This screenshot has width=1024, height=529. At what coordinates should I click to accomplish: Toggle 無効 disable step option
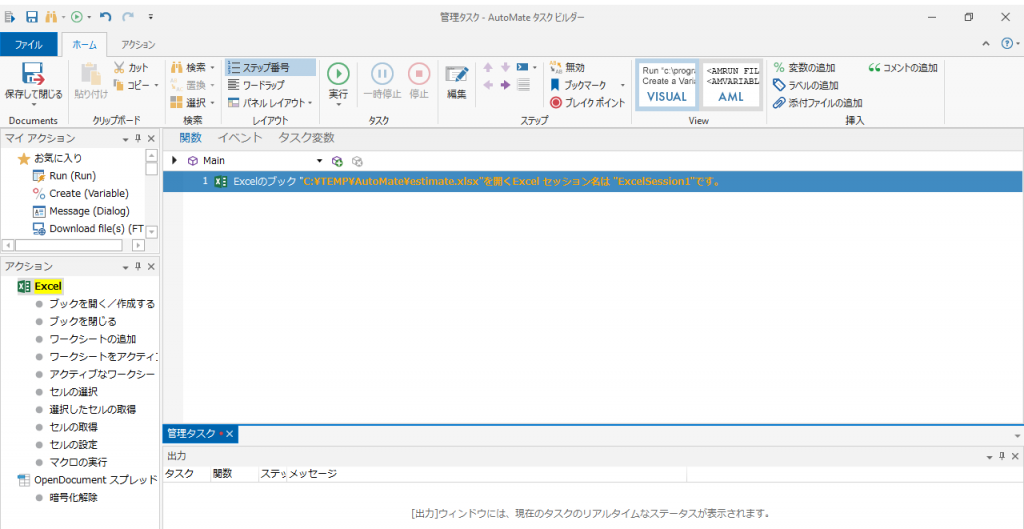pyautogui.click(x=568, y=67)
